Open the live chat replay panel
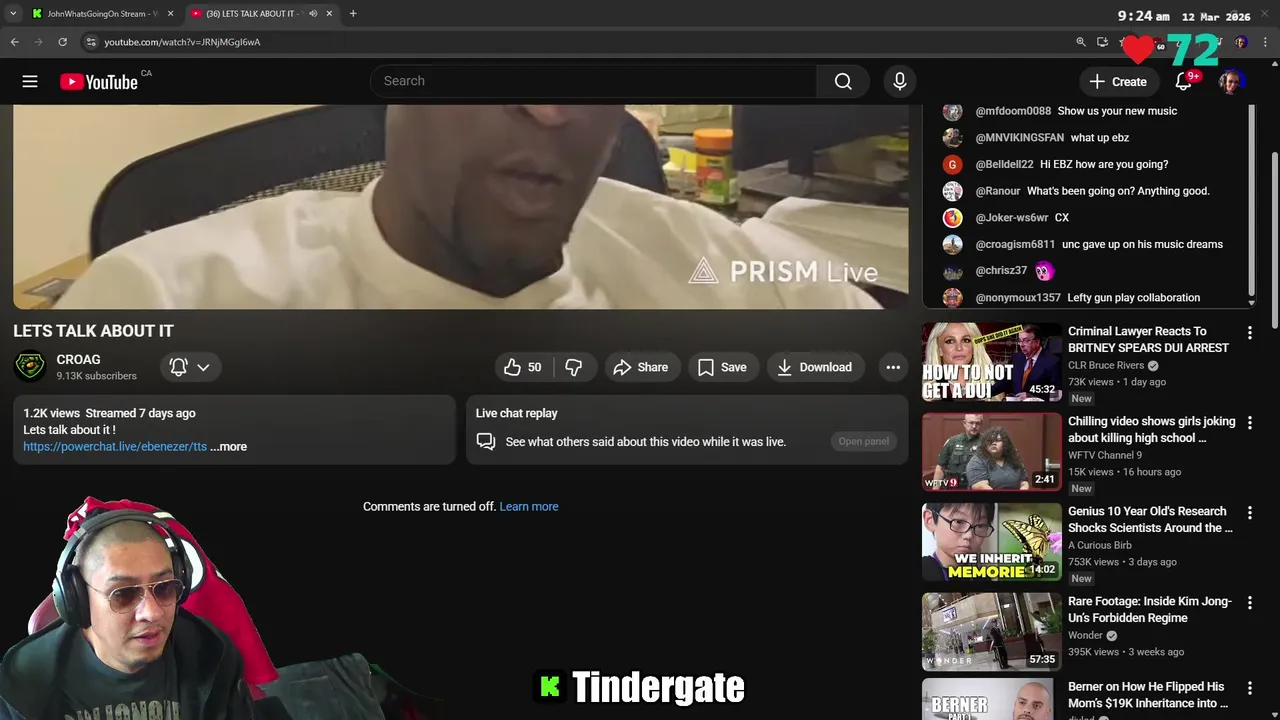The height and width of the screenshot is (720, 1280). coord(864,441)
